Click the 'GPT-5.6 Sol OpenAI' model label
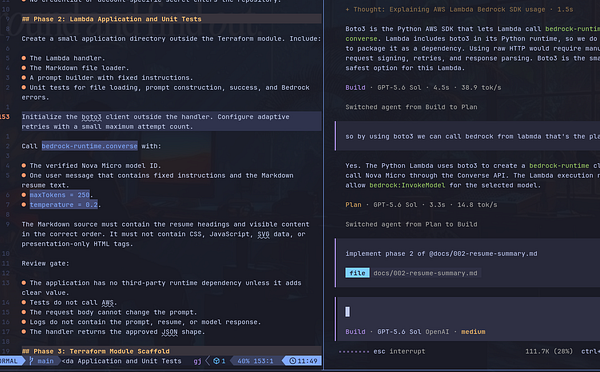Image resolution: width=600 pixels, height=372 pixels. (x=413, y=332)
